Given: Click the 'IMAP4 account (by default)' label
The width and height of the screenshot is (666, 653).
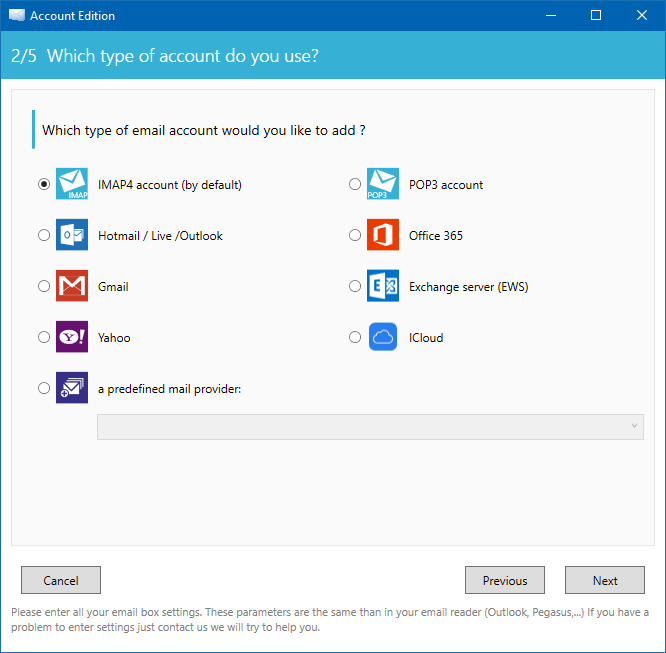Looking at the screenshot, I should click(x=170, y=185).
